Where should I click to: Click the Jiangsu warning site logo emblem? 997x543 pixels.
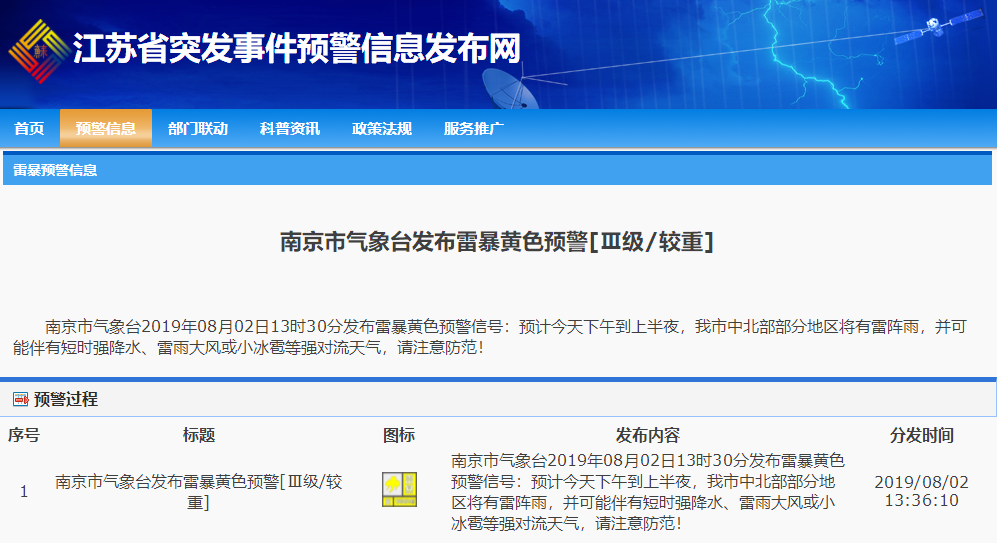click(x=39, y=52)
